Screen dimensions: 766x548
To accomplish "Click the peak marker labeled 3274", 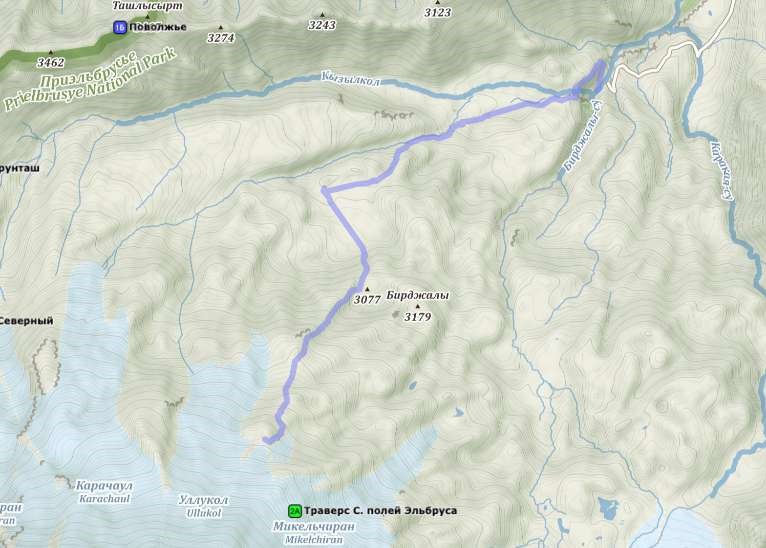I will pyautogui.click(x=221, y=27).
